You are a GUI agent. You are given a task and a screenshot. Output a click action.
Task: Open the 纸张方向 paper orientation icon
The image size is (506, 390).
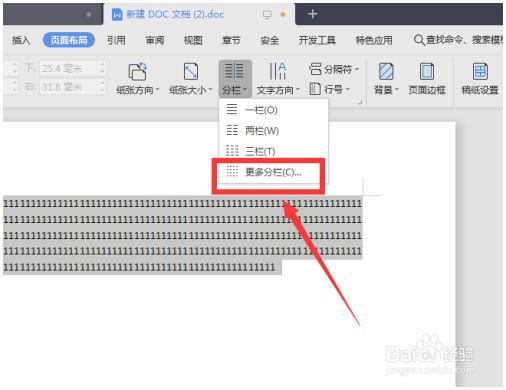(137, 71)
